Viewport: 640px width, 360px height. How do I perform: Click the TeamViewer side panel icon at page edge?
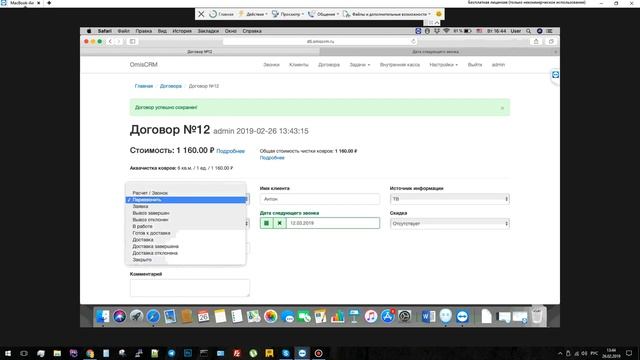pos(555,75)
